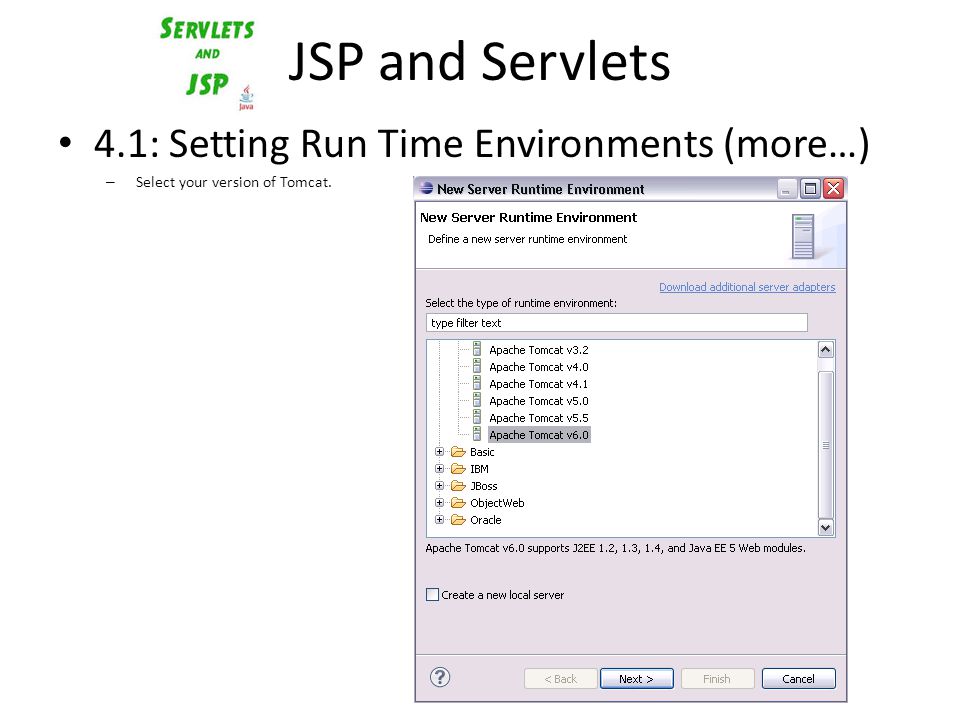Click the Cancel button
The width and height of the screenshot is (960, 720).
click(x=798, y=678)
